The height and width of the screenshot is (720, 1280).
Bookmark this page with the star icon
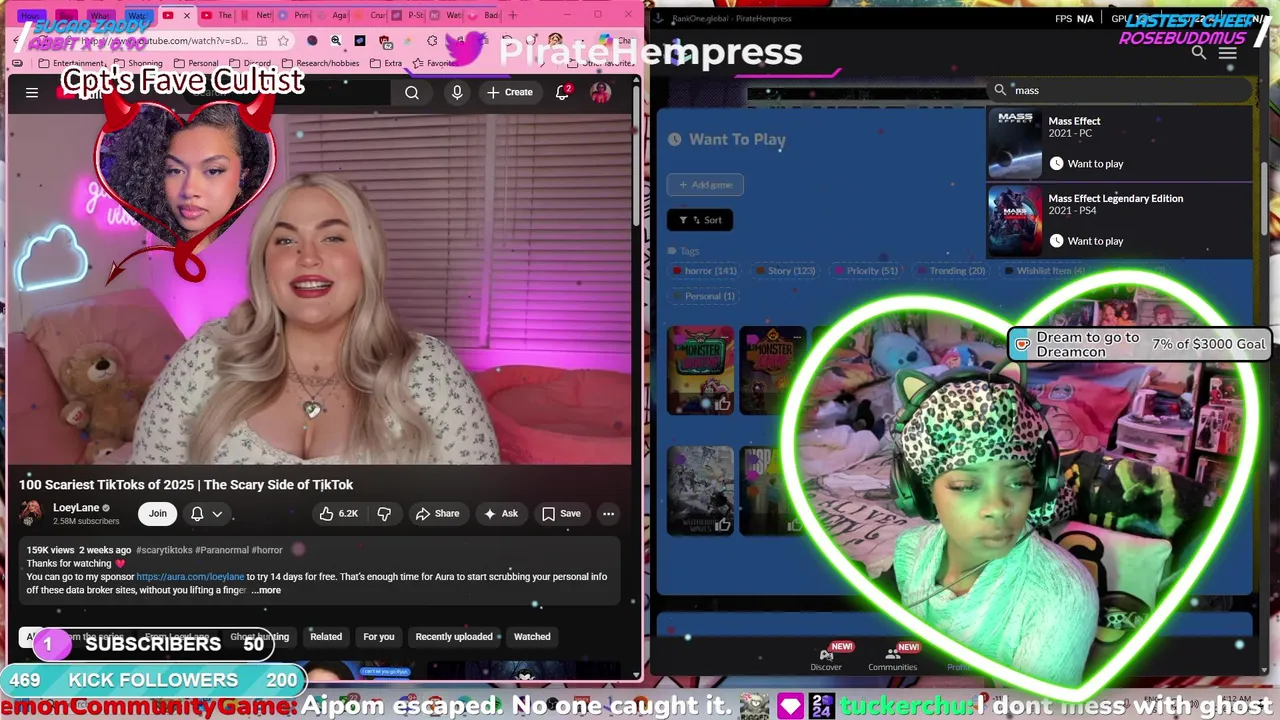pyautogui.click(x=284, y=41)
